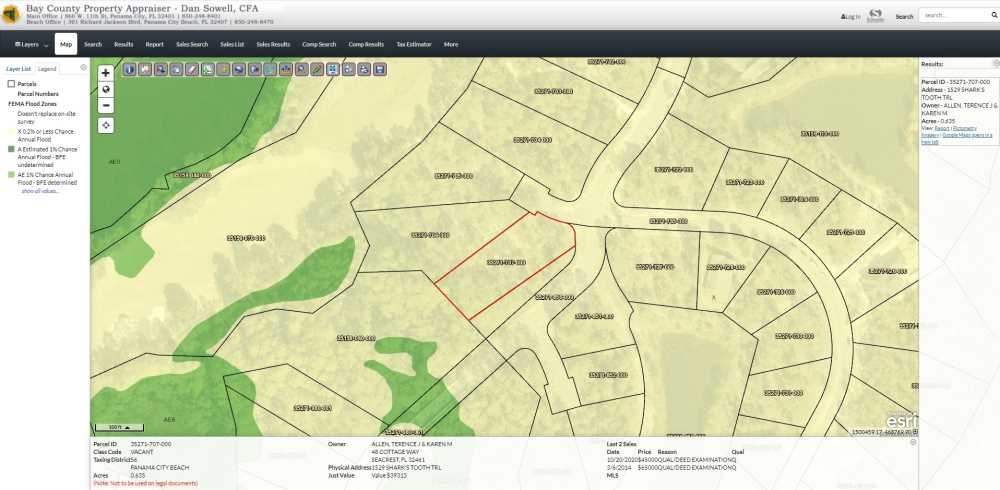Collapse the Layer List panel via corner icon
The height and width of the screenshot is (490, 1000).
click(x=83, y=68)
